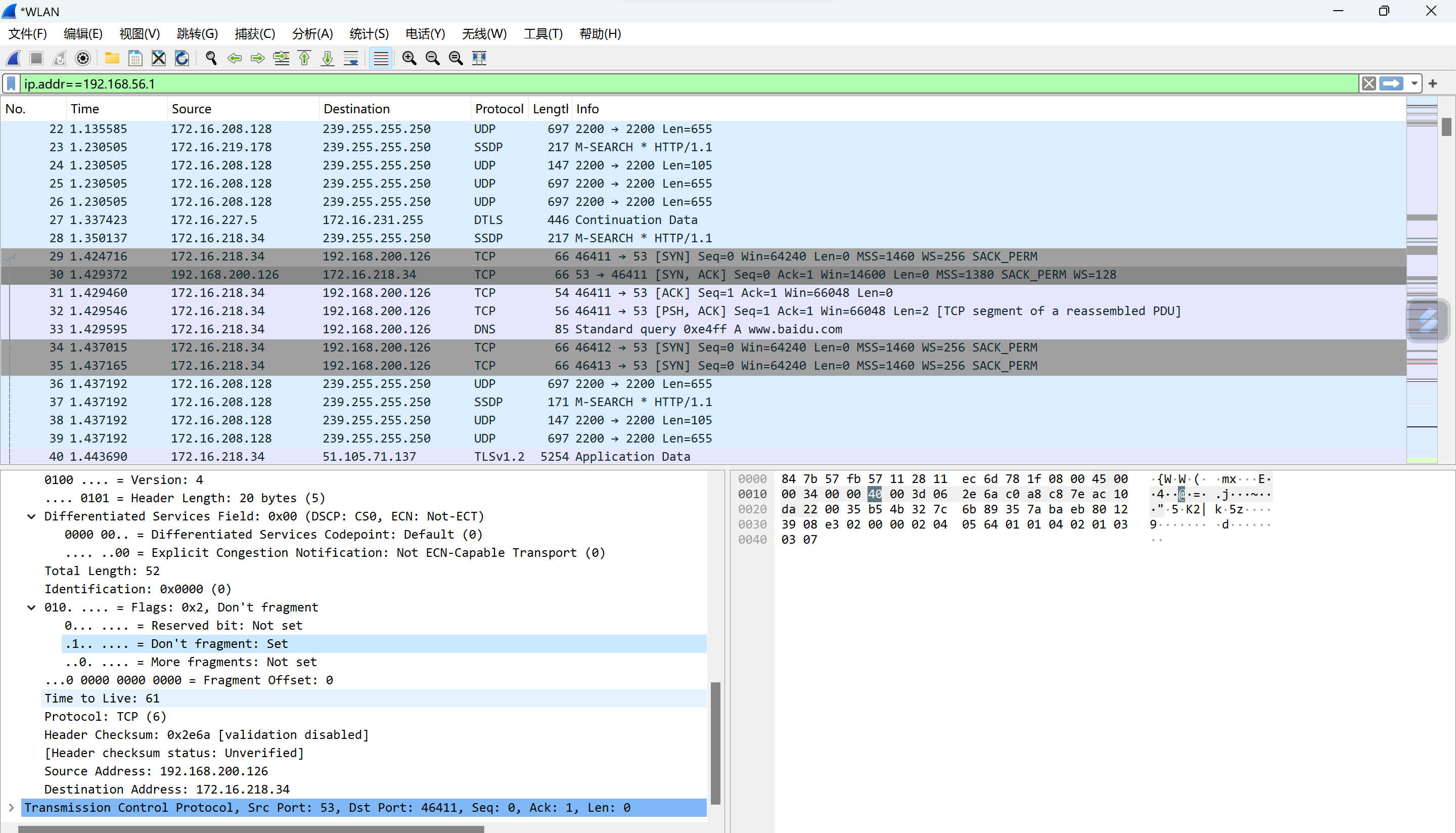Open the 文件(F) menu
The height and width of the screenshot is (833, 1456).
click(27, 34)
